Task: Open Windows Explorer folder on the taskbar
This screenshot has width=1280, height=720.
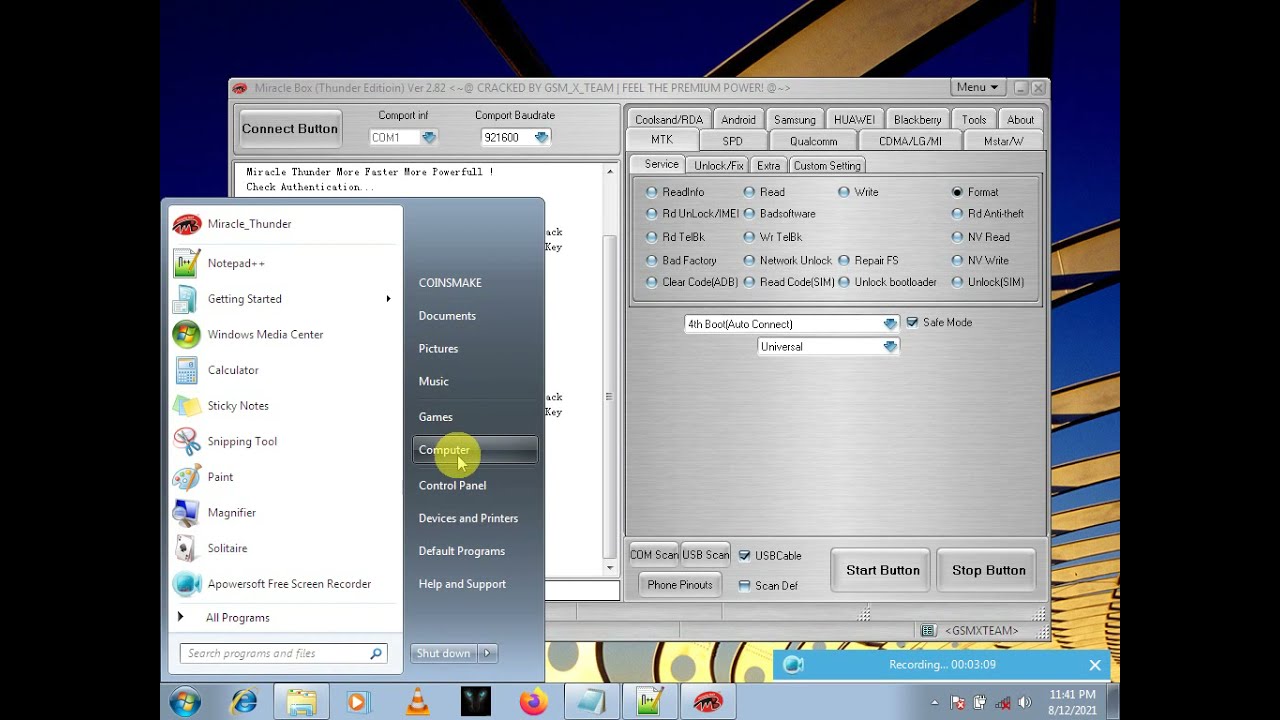Action: tap(301, 702)
